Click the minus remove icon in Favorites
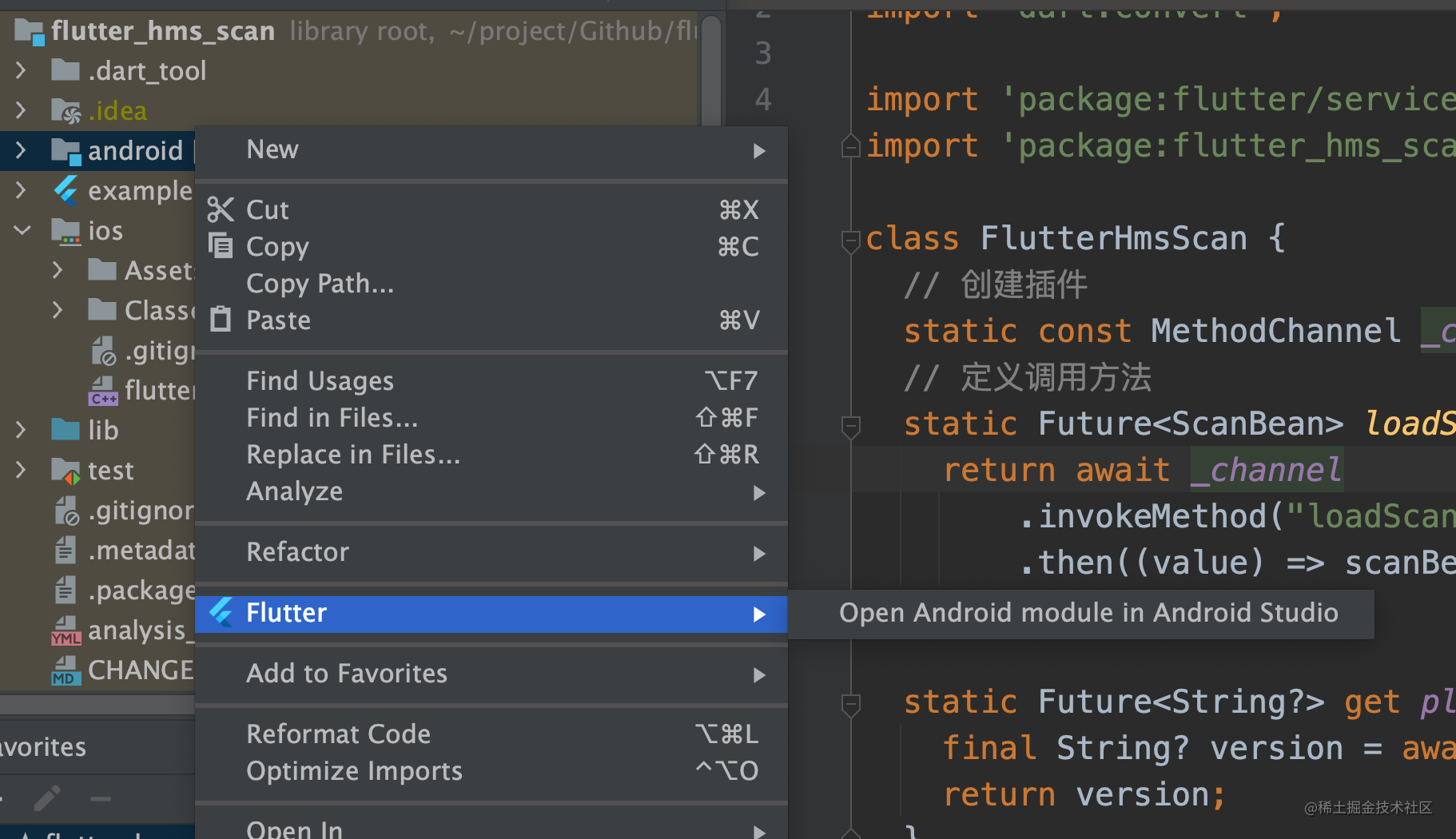 pyautogui.click(x=101, y=798)
